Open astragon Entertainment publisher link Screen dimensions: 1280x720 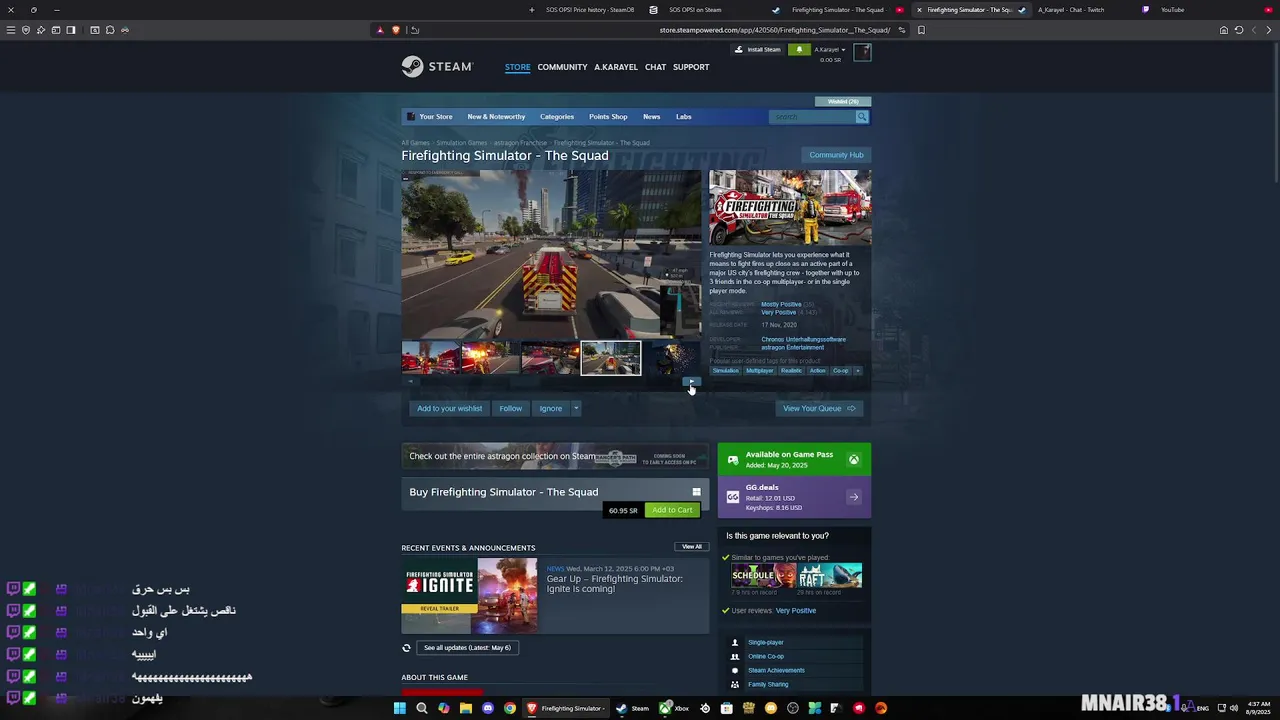[x=793, y=347]
